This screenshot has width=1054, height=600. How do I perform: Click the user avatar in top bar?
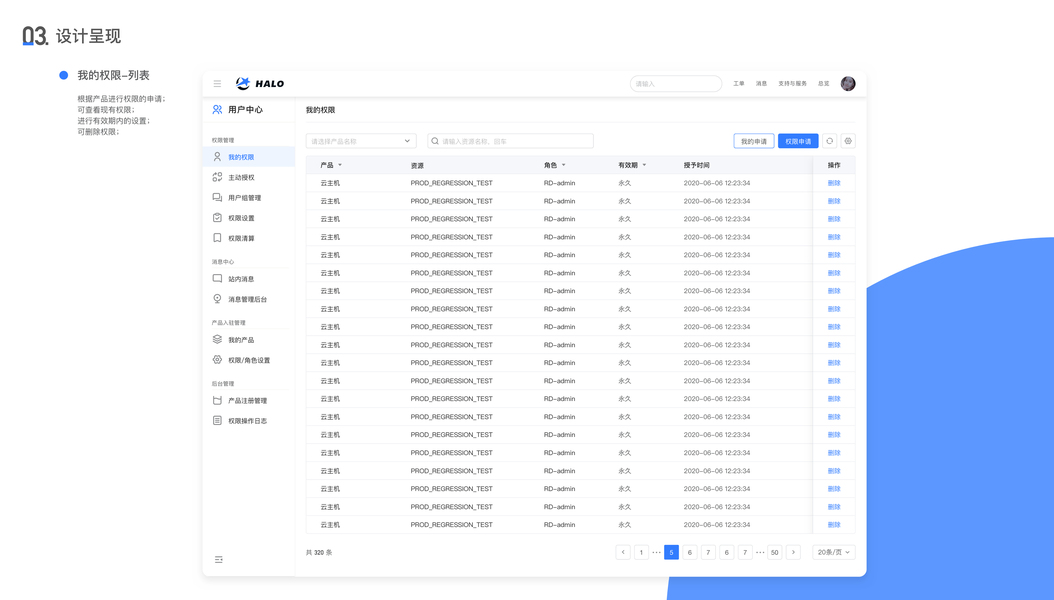point(848,83)
